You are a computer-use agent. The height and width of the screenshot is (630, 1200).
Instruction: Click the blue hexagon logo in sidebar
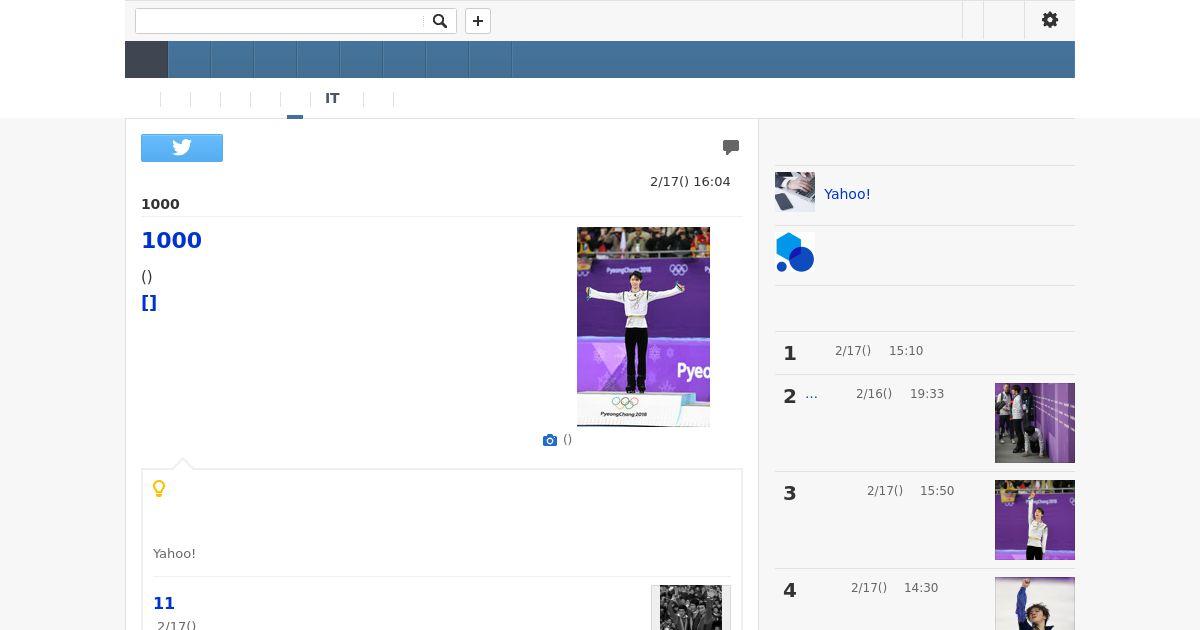click(x=795, y=253)
